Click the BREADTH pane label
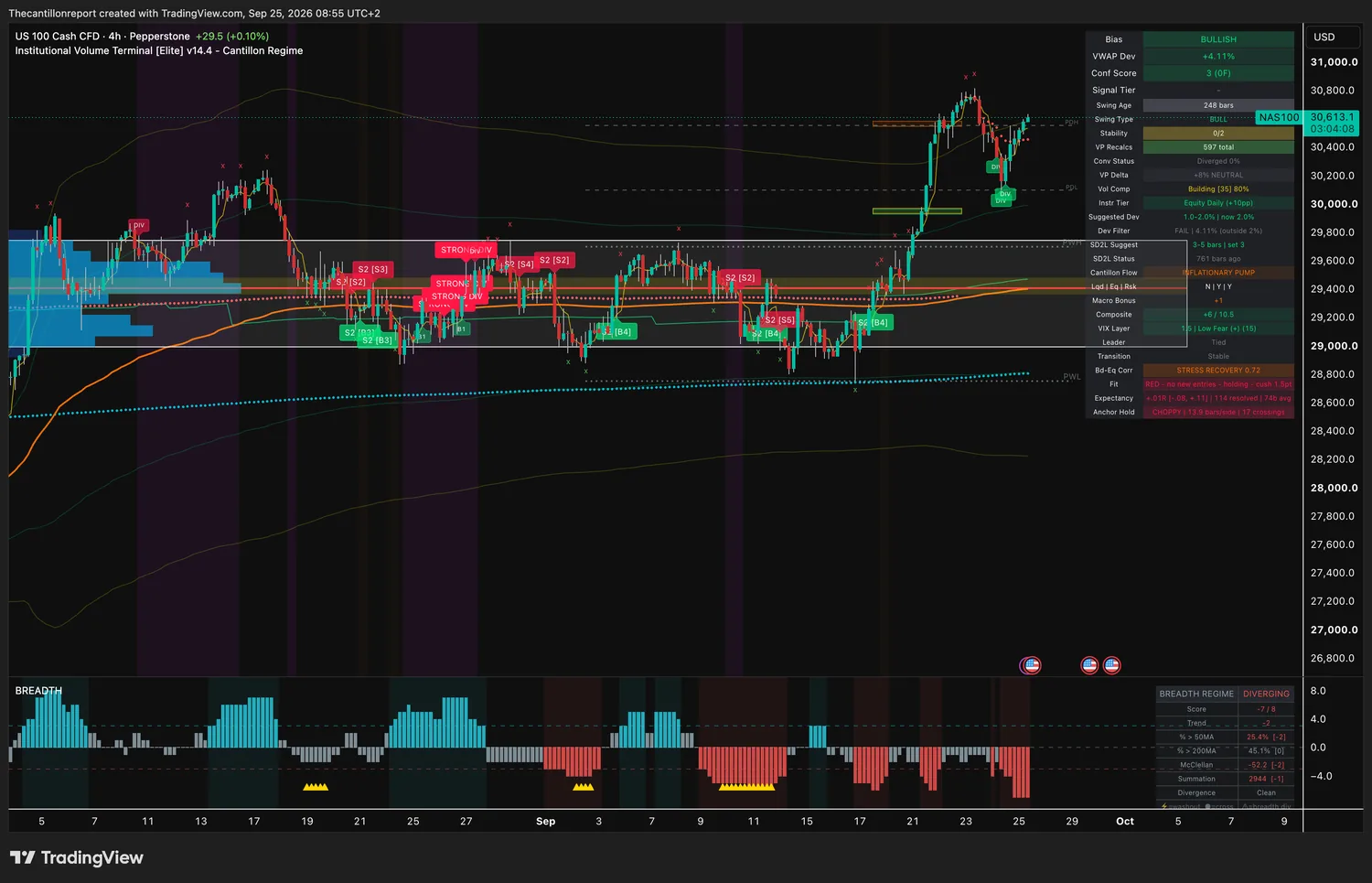Image resolution: width=1372 pixels, height=883 pixels. (38, 691)
